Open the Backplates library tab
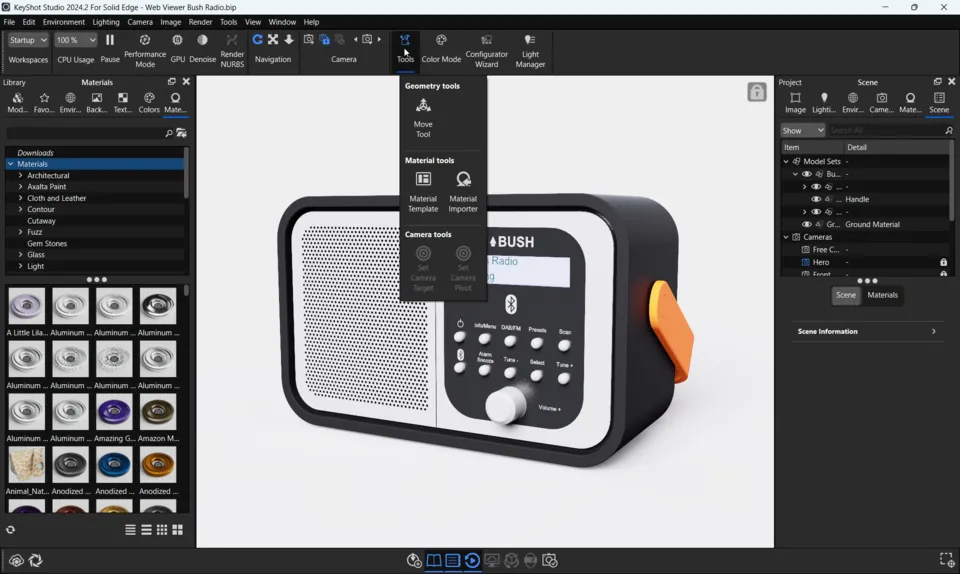Viewport: 960px width, 574px height. pos(97,103)
